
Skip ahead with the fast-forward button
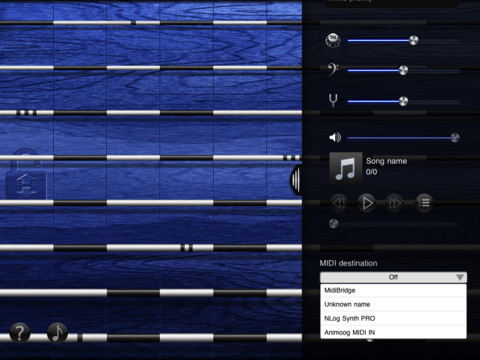coord(395,203)
